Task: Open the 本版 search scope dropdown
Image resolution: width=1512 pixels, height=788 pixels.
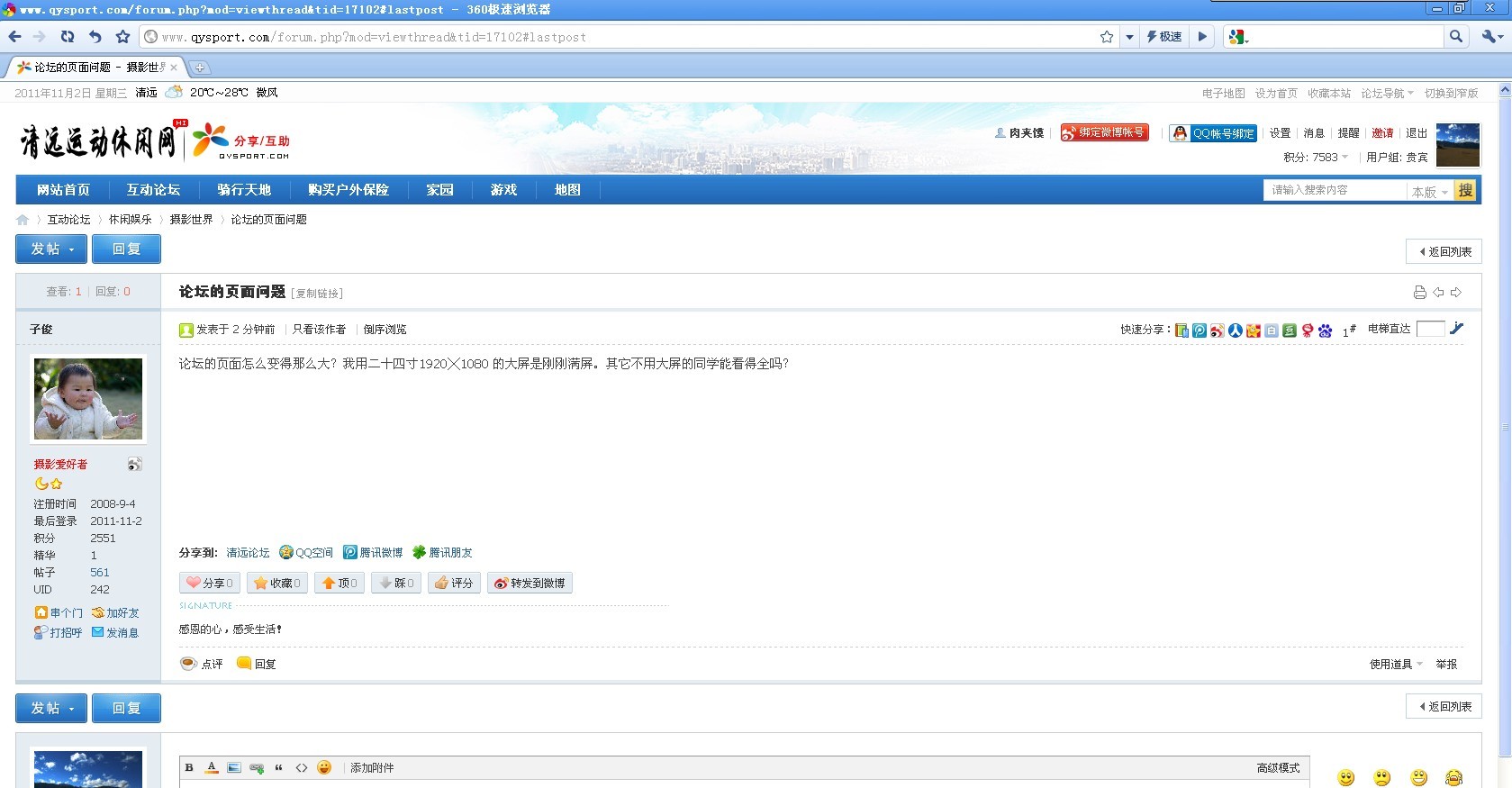Action: 1429,191
